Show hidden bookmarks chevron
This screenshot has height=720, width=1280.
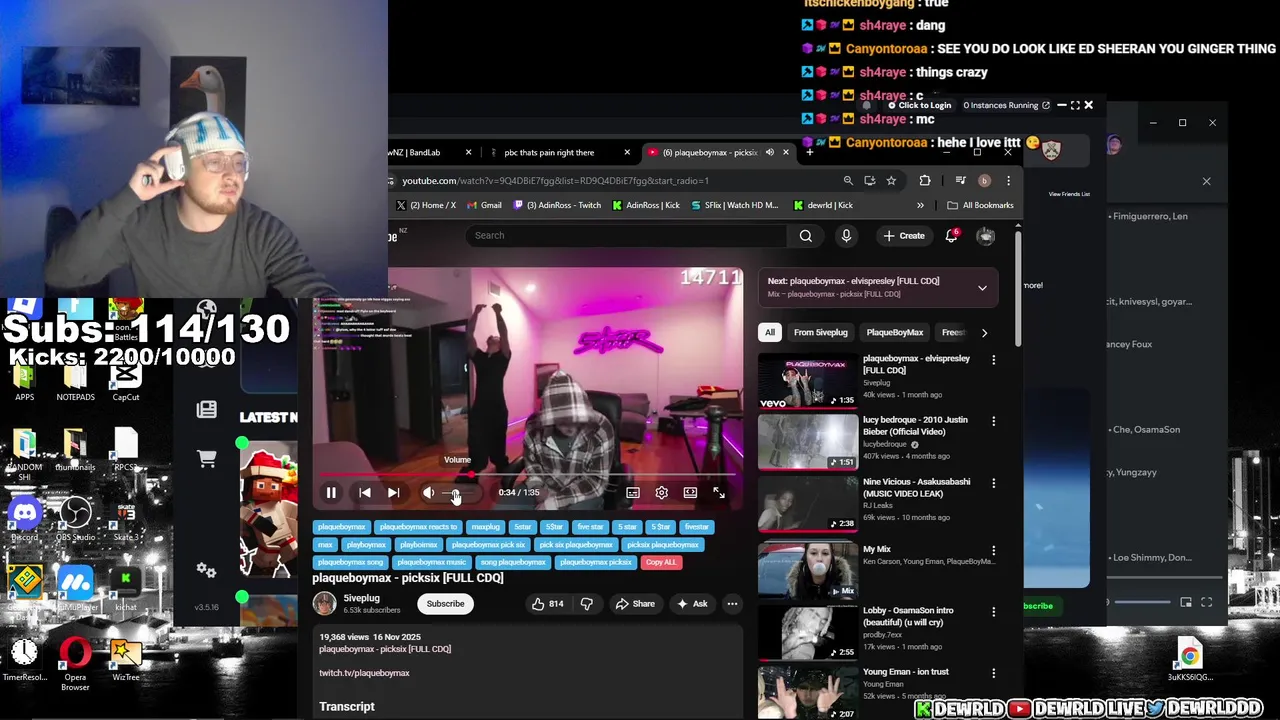click(920, 206)
